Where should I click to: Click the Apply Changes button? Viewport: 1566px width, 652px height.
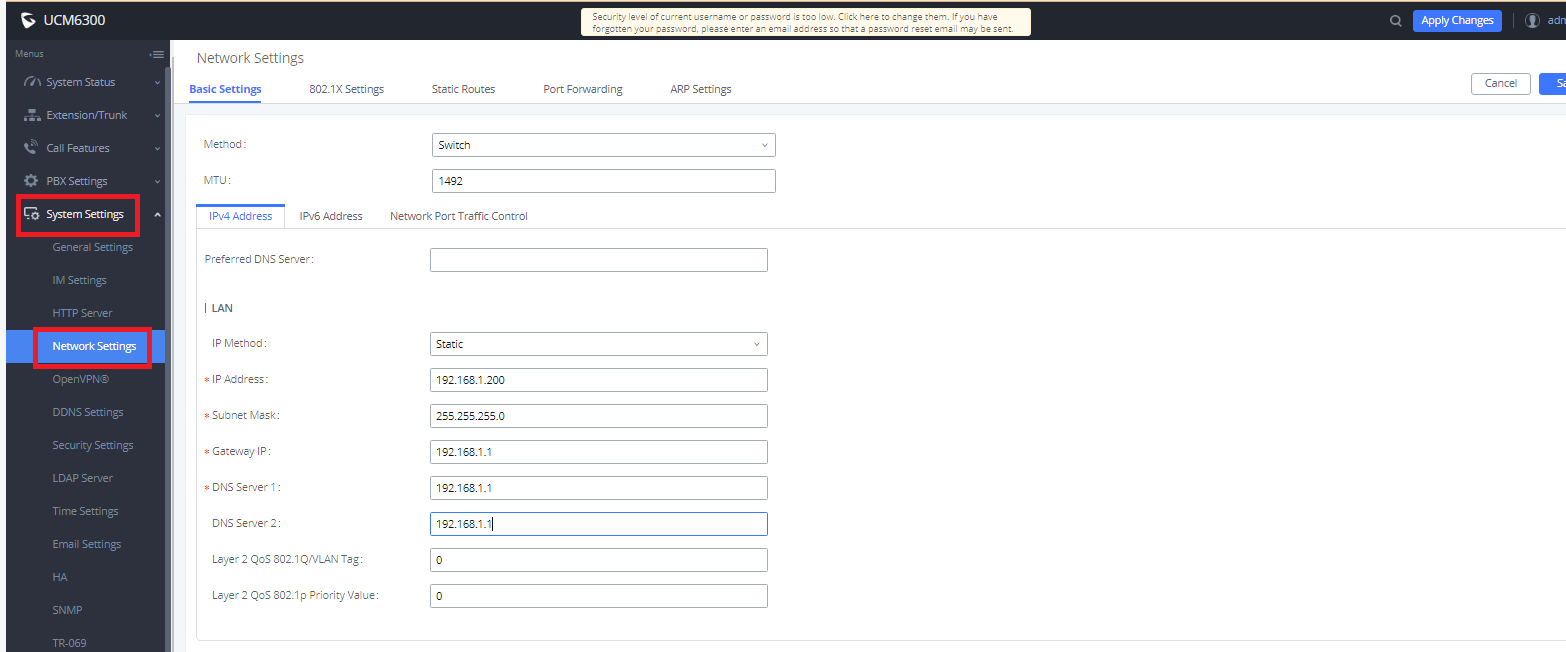click(1457, 20)
